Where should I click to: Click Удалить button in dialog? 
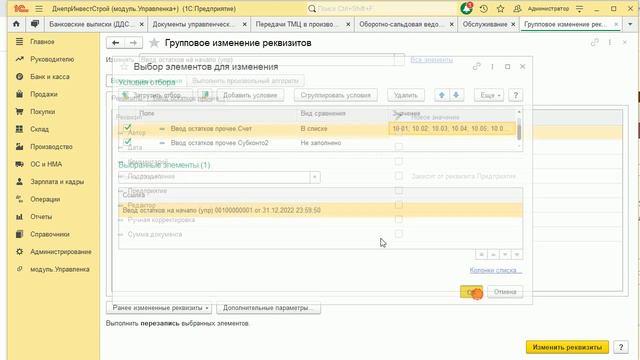406,95
